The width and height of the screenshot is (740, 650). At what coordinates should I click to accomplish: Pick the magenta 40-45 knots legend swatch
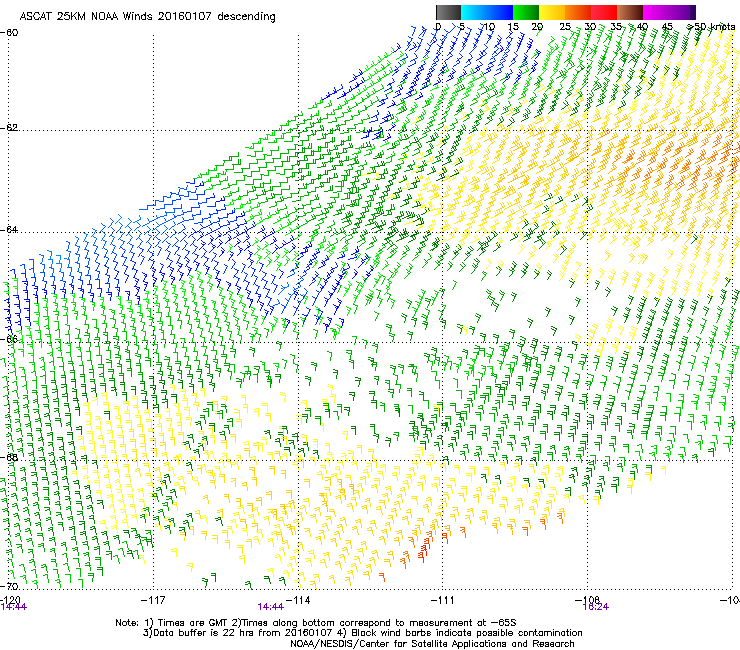[656, 12]
